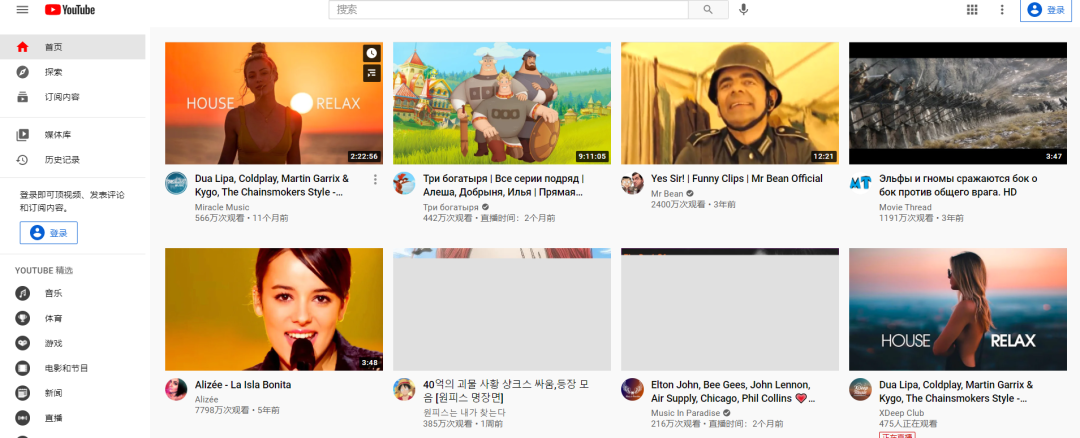Open the Mr Bean soldier thumbnail
This screenshot has height=438, width=1080.
click(730, 103)
